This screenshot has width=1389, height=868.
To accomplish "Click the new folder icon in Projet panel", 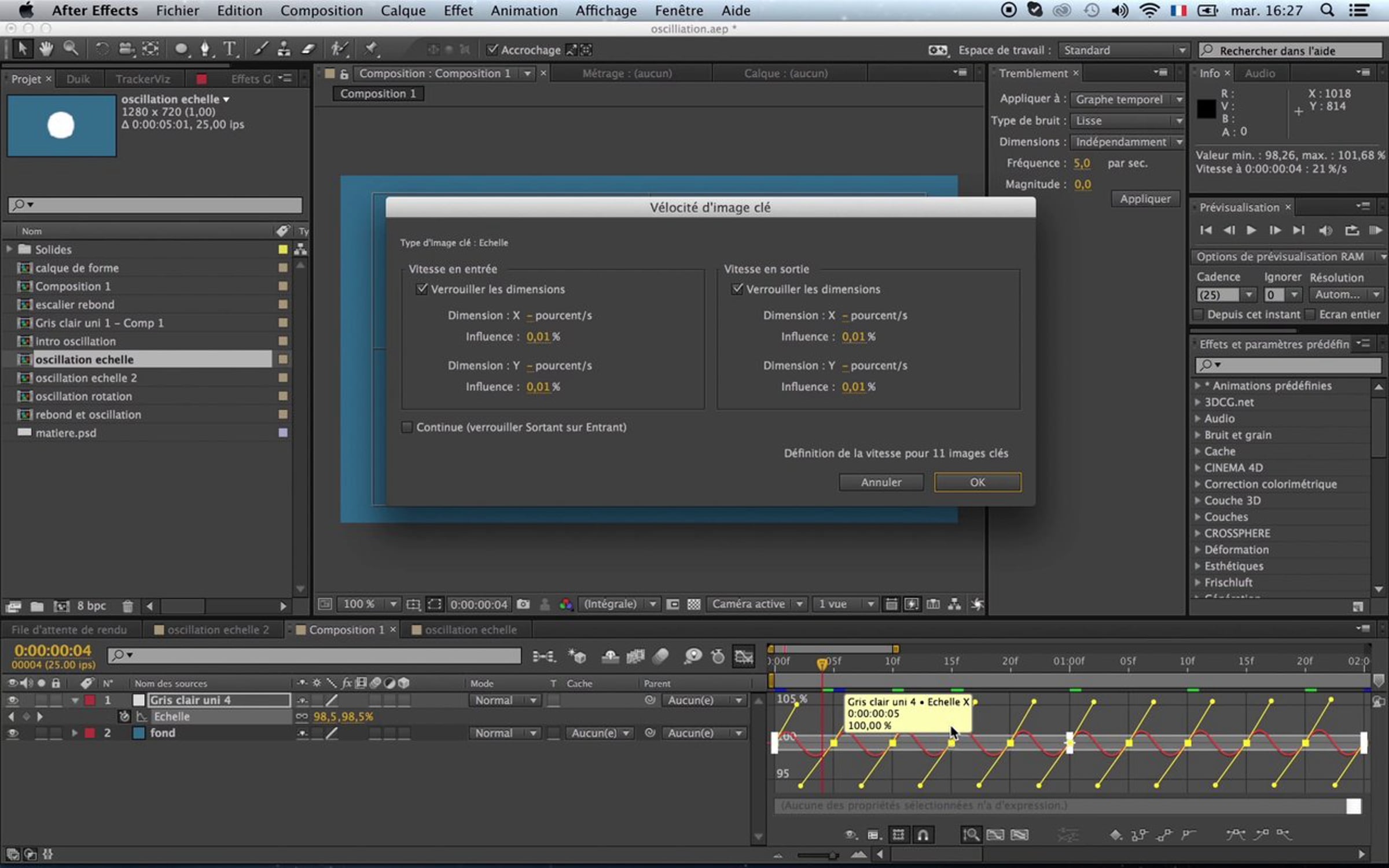I will click(x=37, y=606).
